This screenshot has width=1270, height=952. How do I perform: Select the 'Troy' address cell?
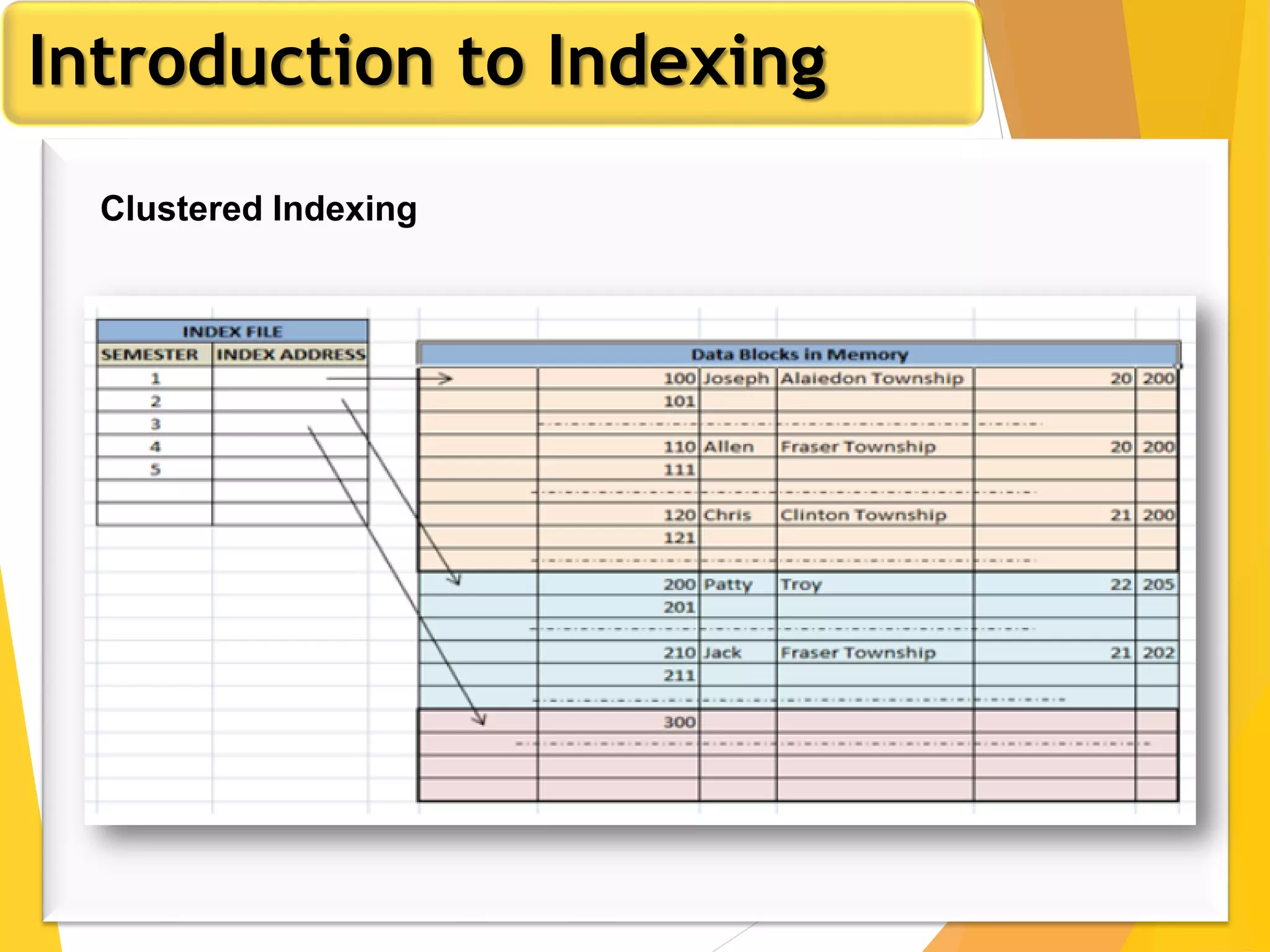[x=874, y=584]
